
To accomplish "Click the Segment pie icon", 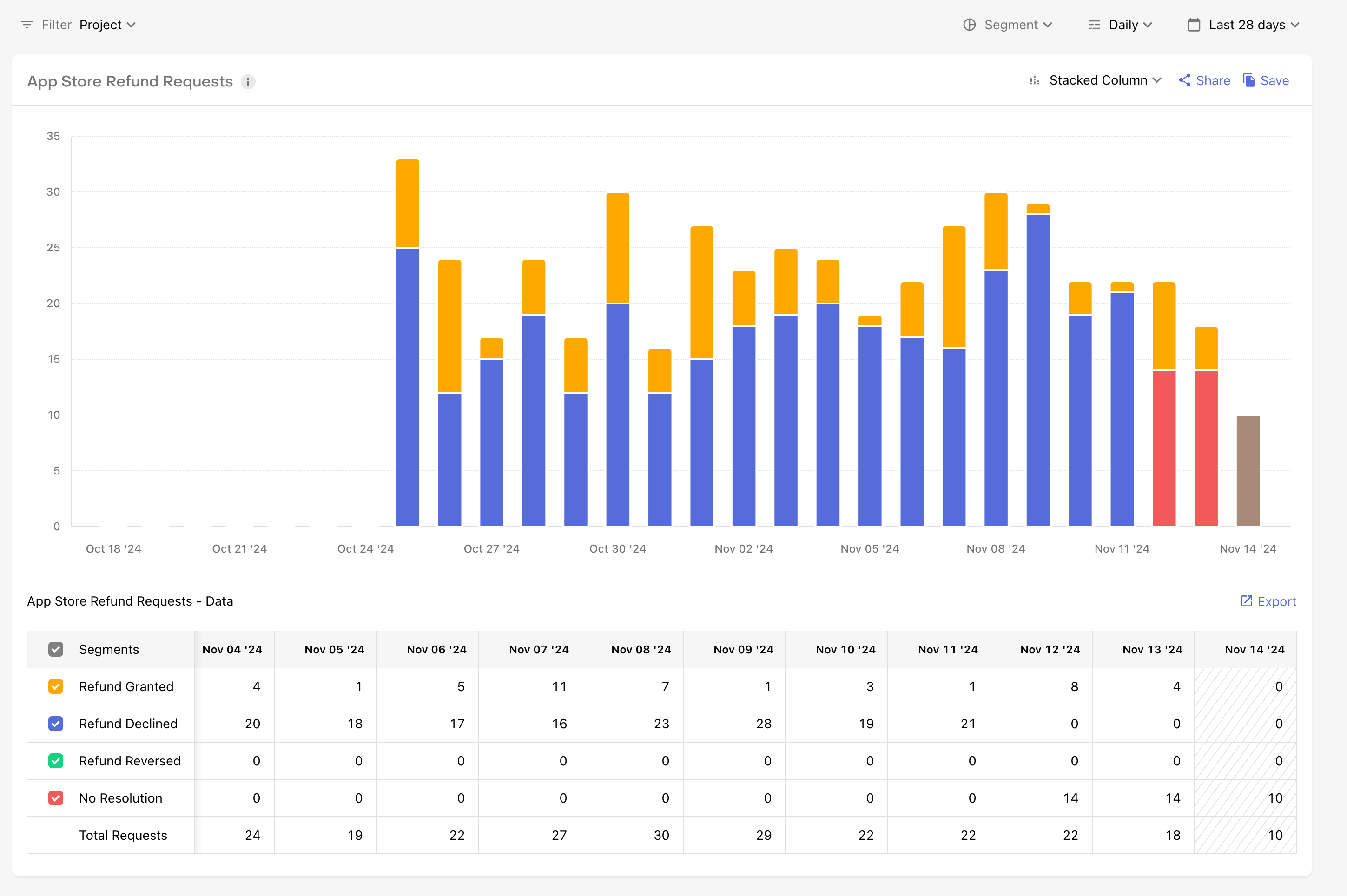I will coord(969,25).
